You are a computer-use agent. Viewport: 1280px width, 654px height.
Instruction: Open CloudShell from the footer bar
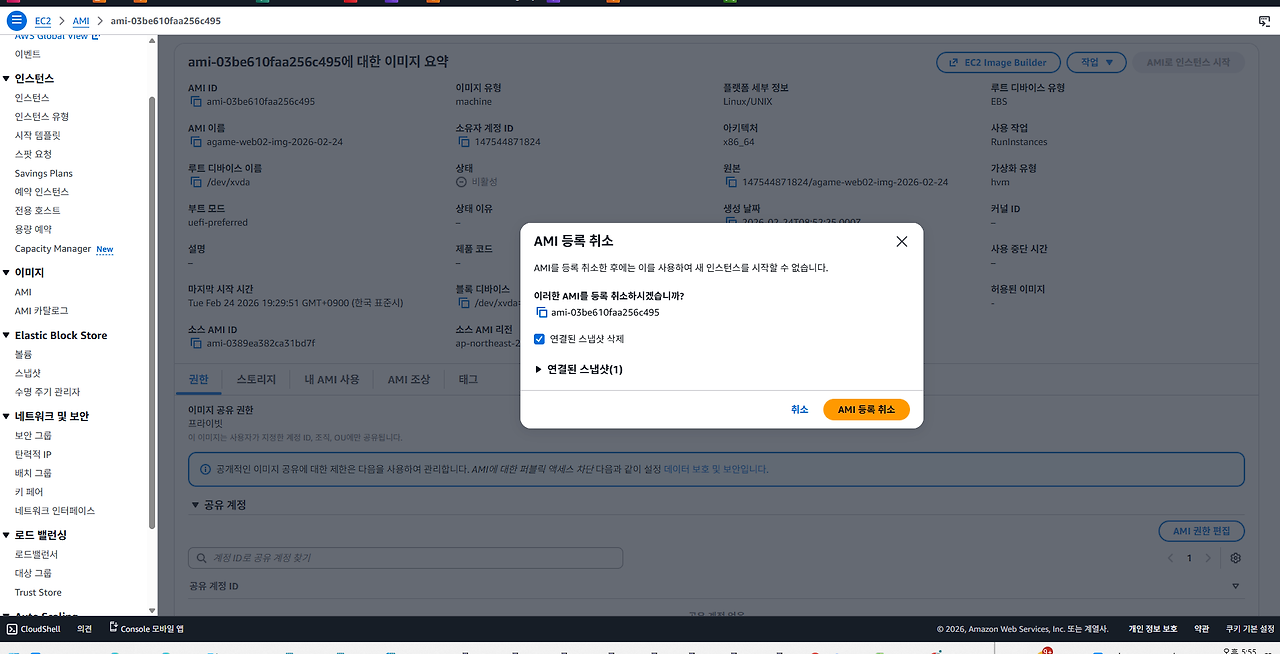(33, 629)
